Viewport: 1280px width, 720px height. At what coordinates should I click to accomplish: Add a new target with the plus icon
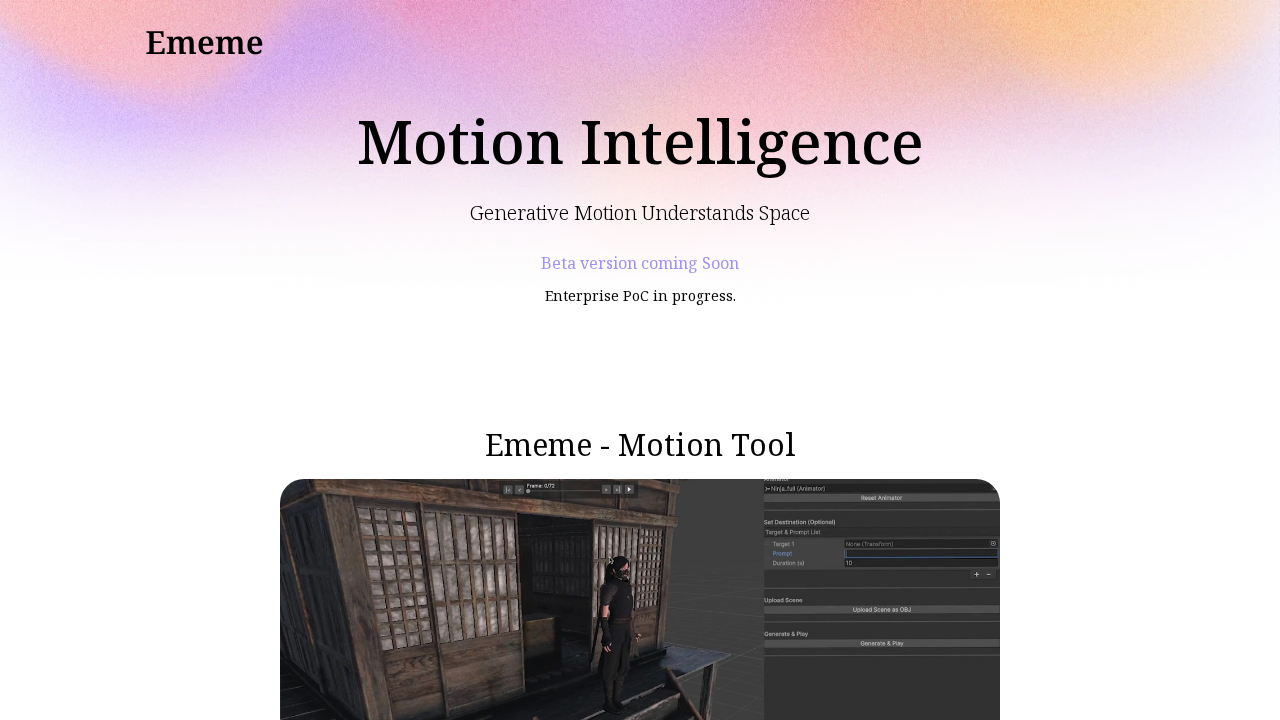976,574
